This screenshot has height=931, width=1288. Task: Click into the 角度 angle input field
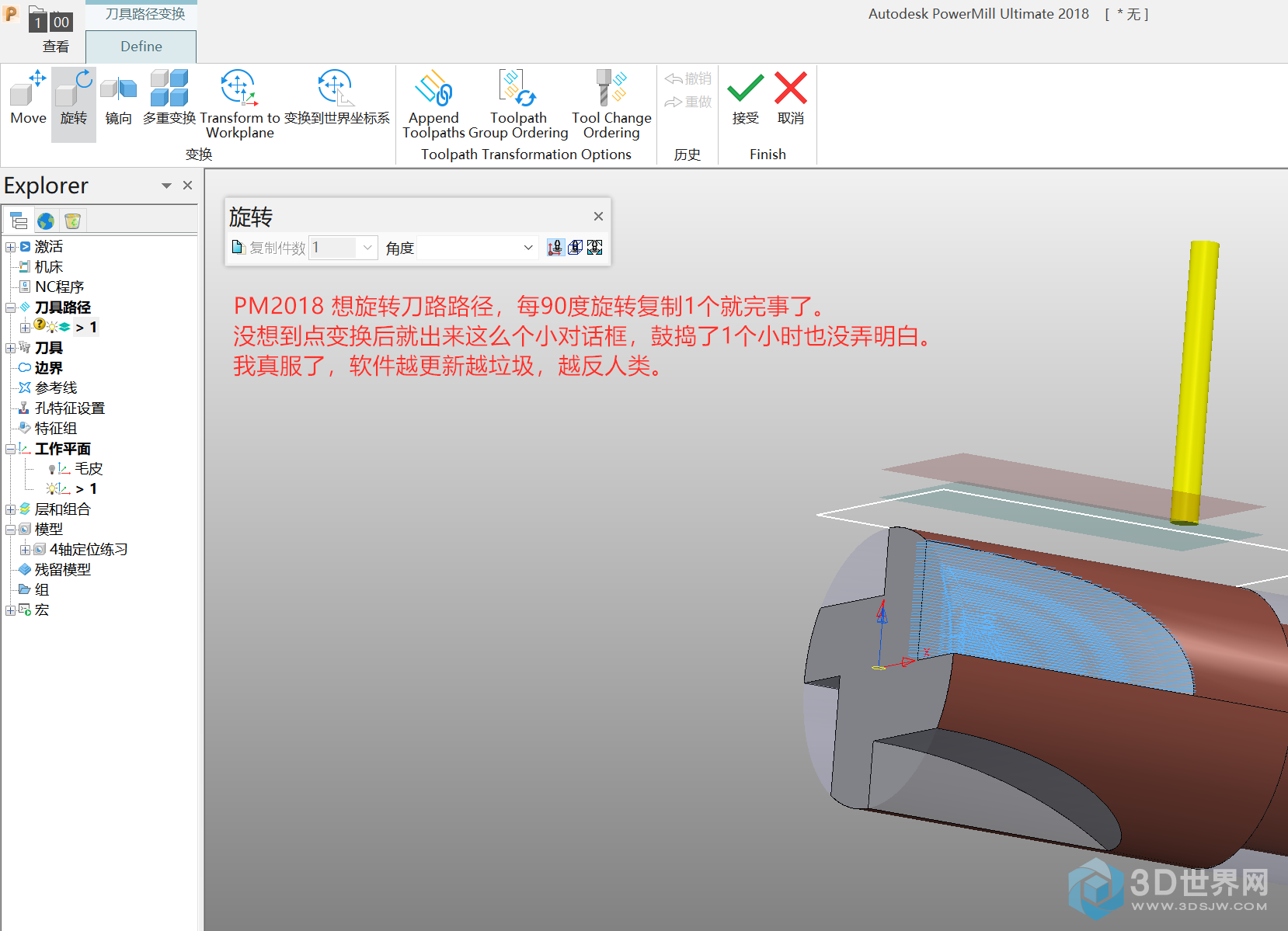click(x=468, y=248)
